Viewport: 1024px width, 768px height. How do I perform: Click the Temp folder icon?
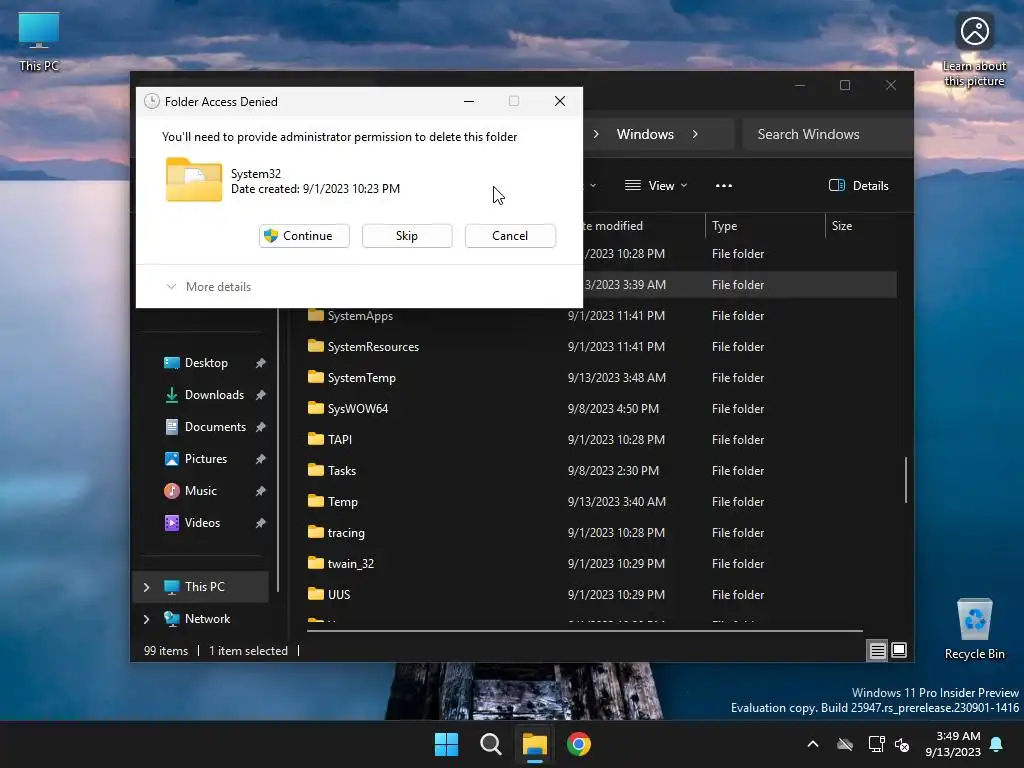point(316,501)
